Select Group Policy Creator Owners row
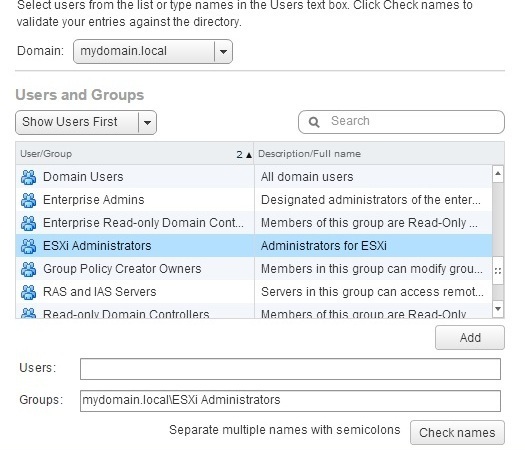525x450 pixels. coord(254,269)
